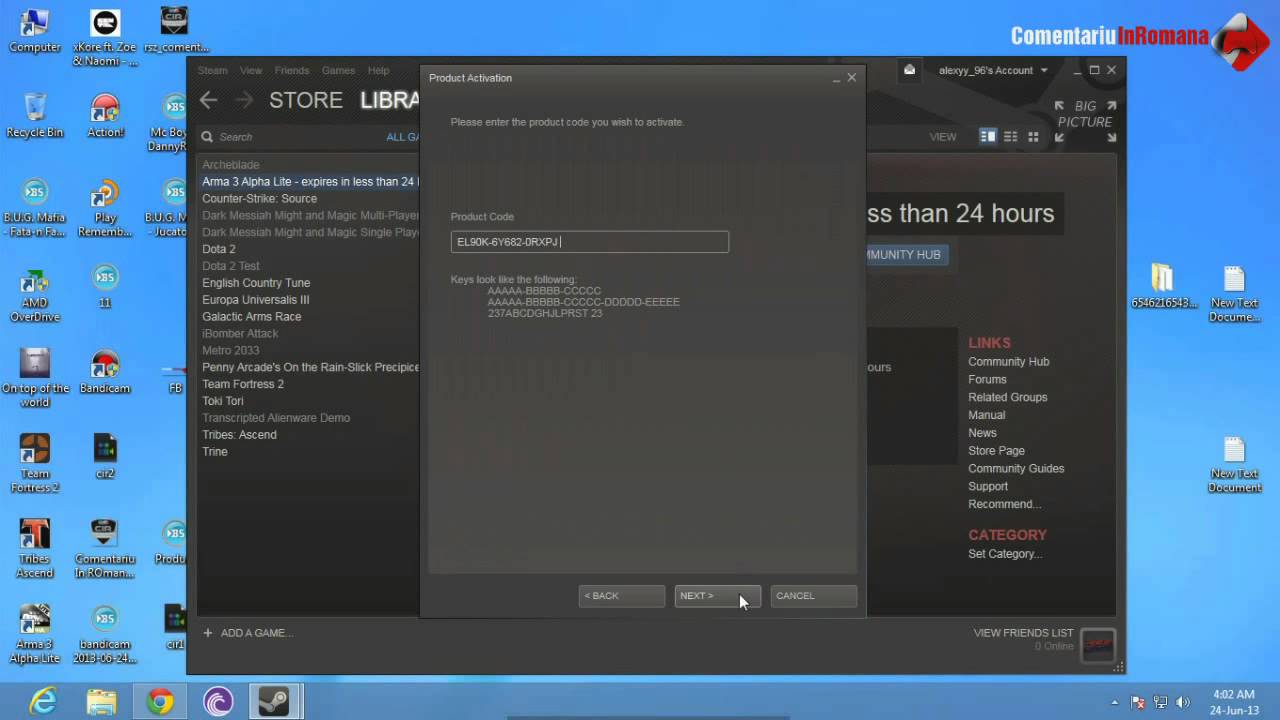Open the AMD OverDrive desktop icon
This screenshot has height=720, width=1280.
pos(35,294)
